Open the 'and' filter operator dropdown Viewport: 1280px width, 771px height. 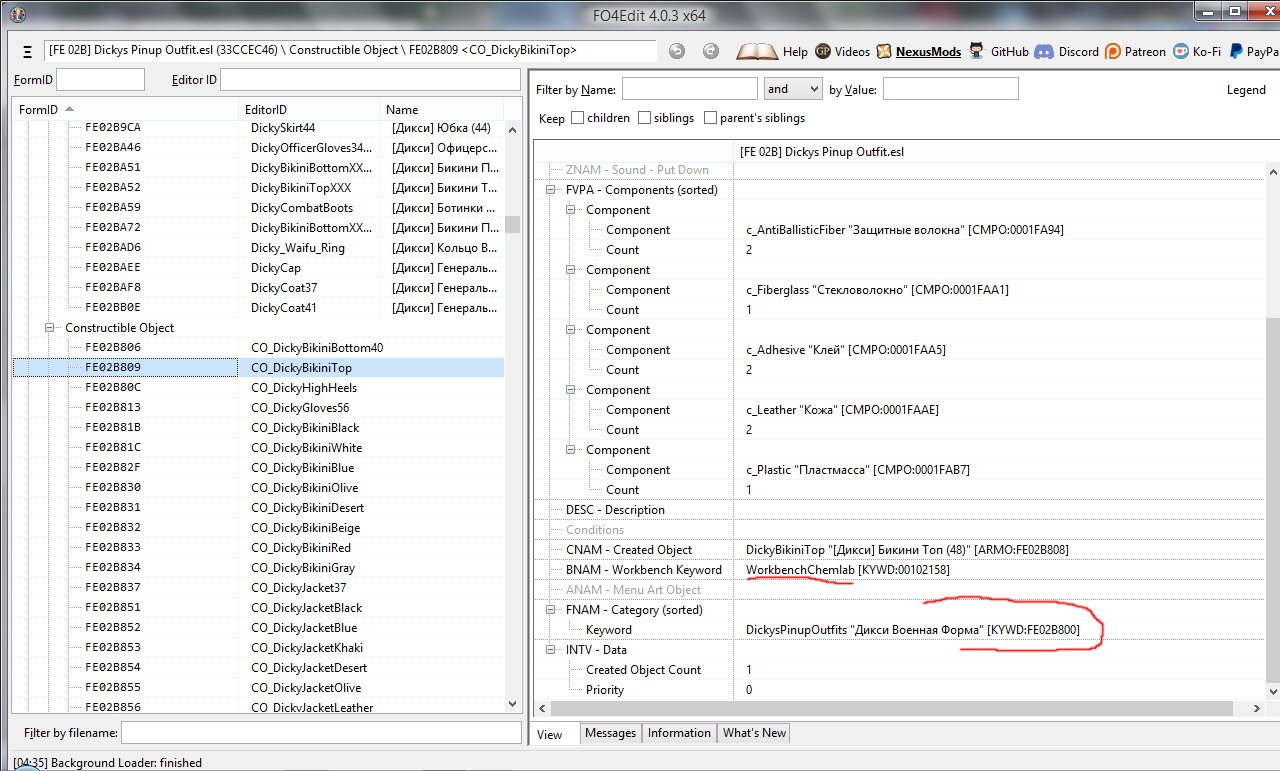click(x=792, y=89)
